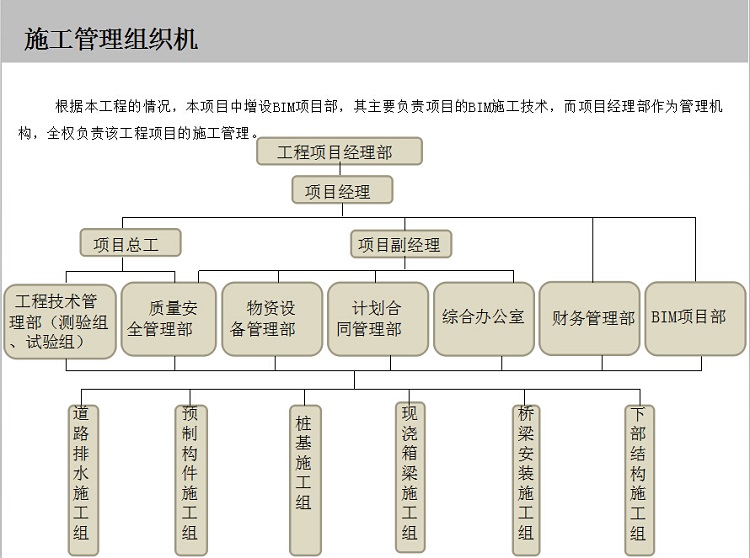
Task: Click the 现浇箱梁施工组 vertical box
Action: [410, 477]
